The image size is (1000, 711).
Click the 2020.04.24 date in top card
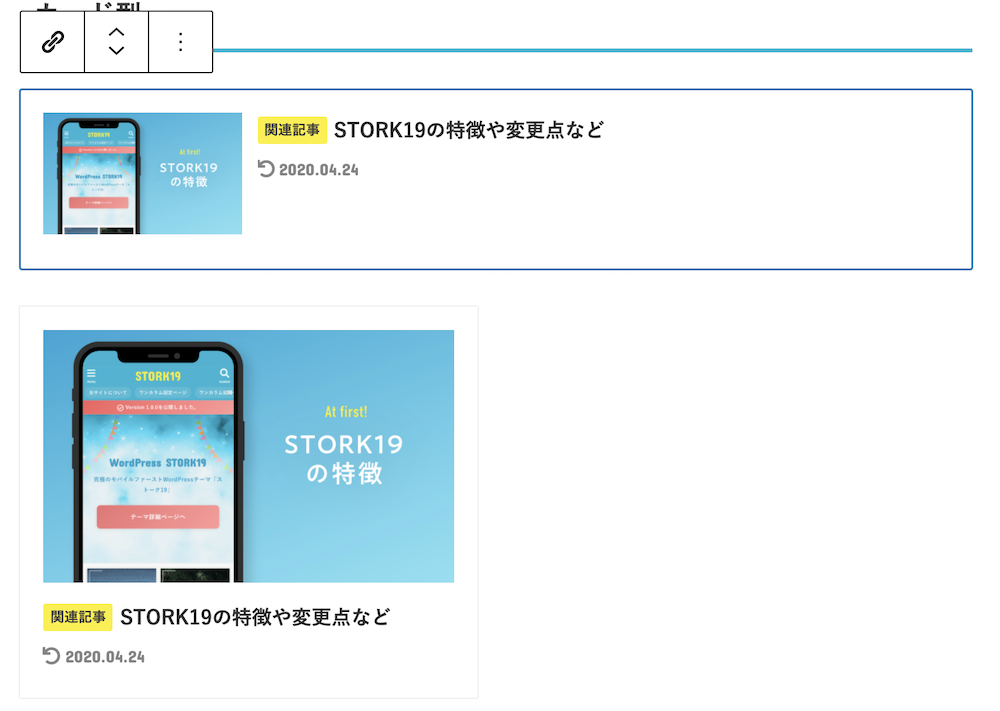[x=319, y=170]
